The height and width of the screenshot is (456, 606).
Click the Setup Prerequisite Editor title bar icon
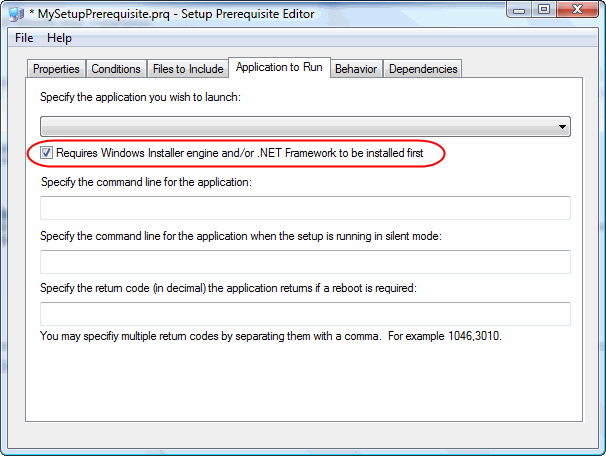(17, 14)
